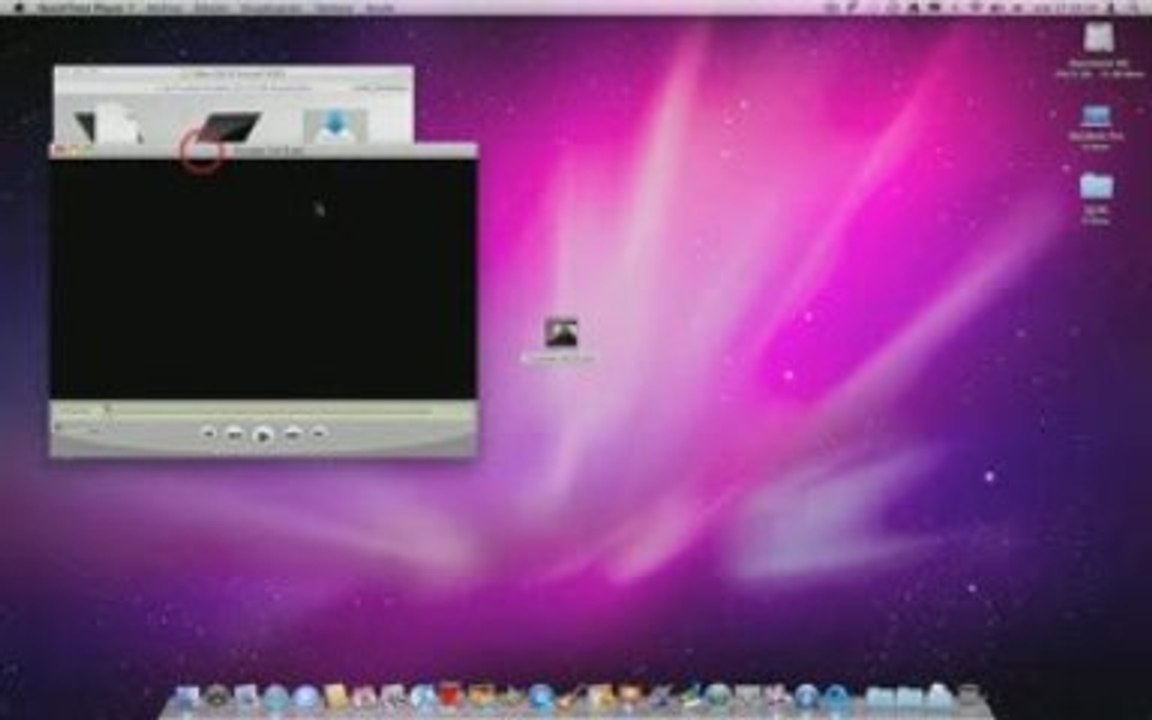The height and width of the screenshot is (720, 1152).
Task: Open the guitar GarageBand icon in Dock
Action: (570, 697)
